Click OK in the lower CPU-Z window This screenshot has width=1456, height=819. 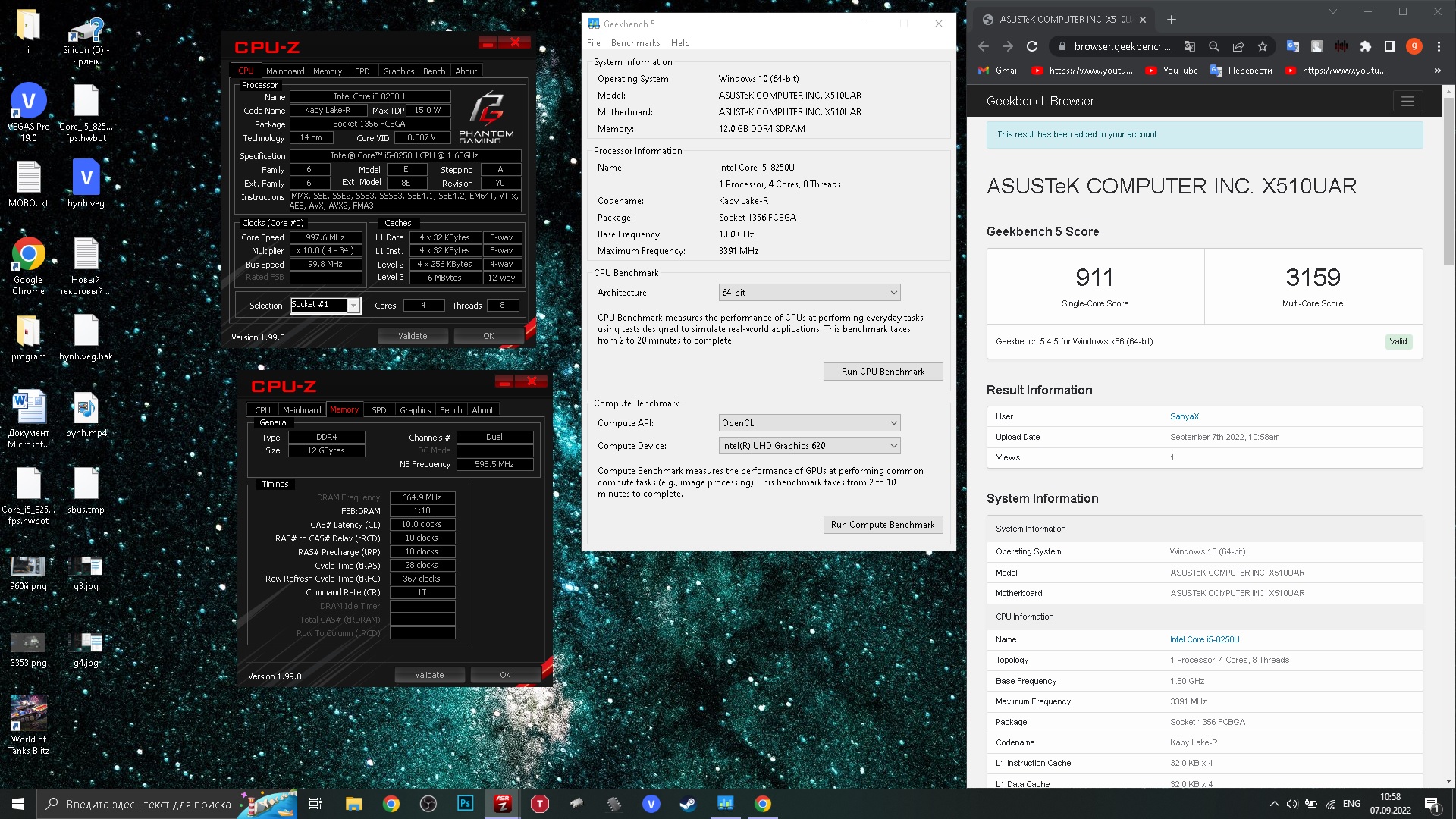(x=505, y=675)
